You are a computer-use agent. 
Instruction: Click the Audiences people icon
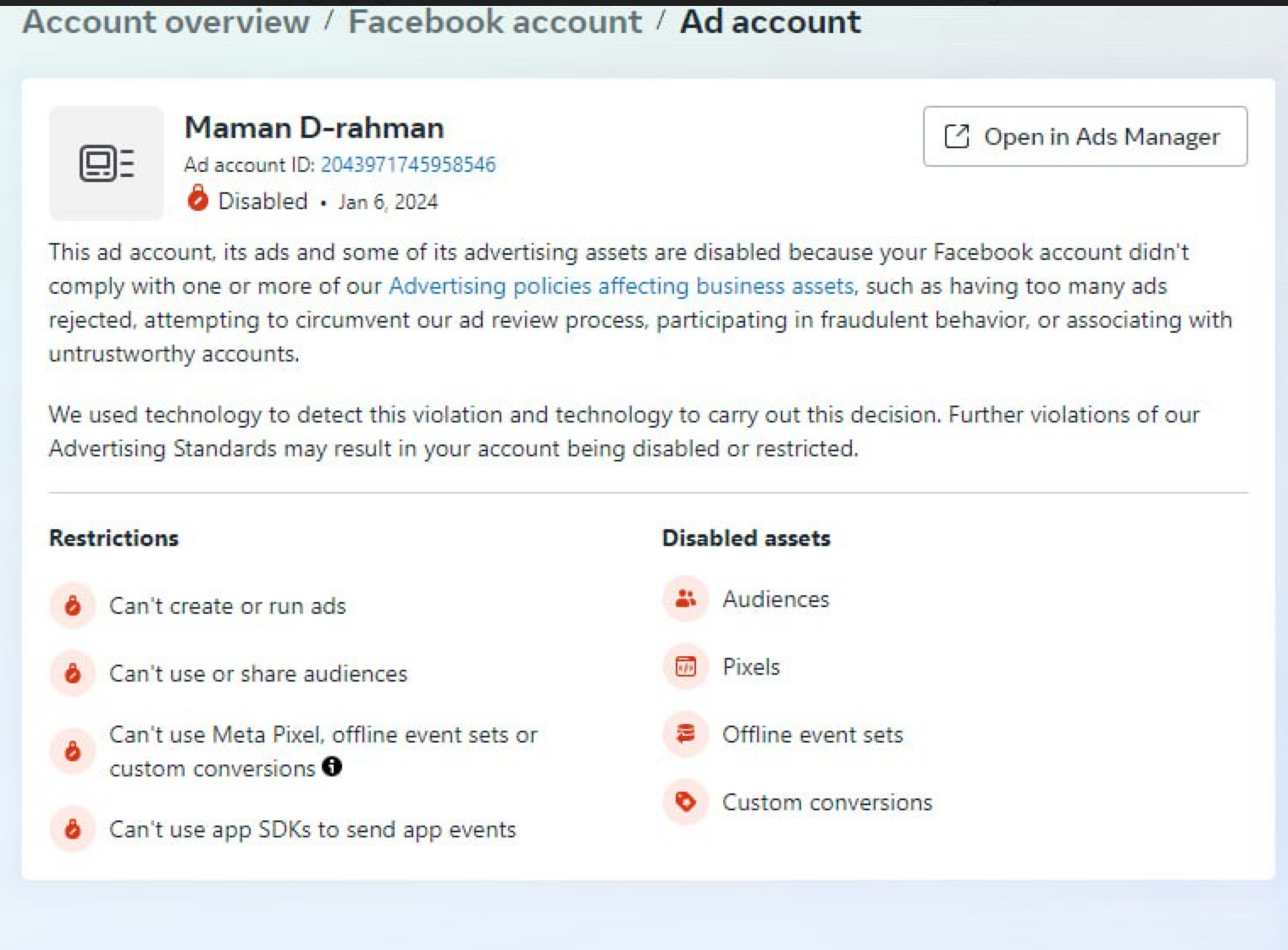(x=685, y=599)
